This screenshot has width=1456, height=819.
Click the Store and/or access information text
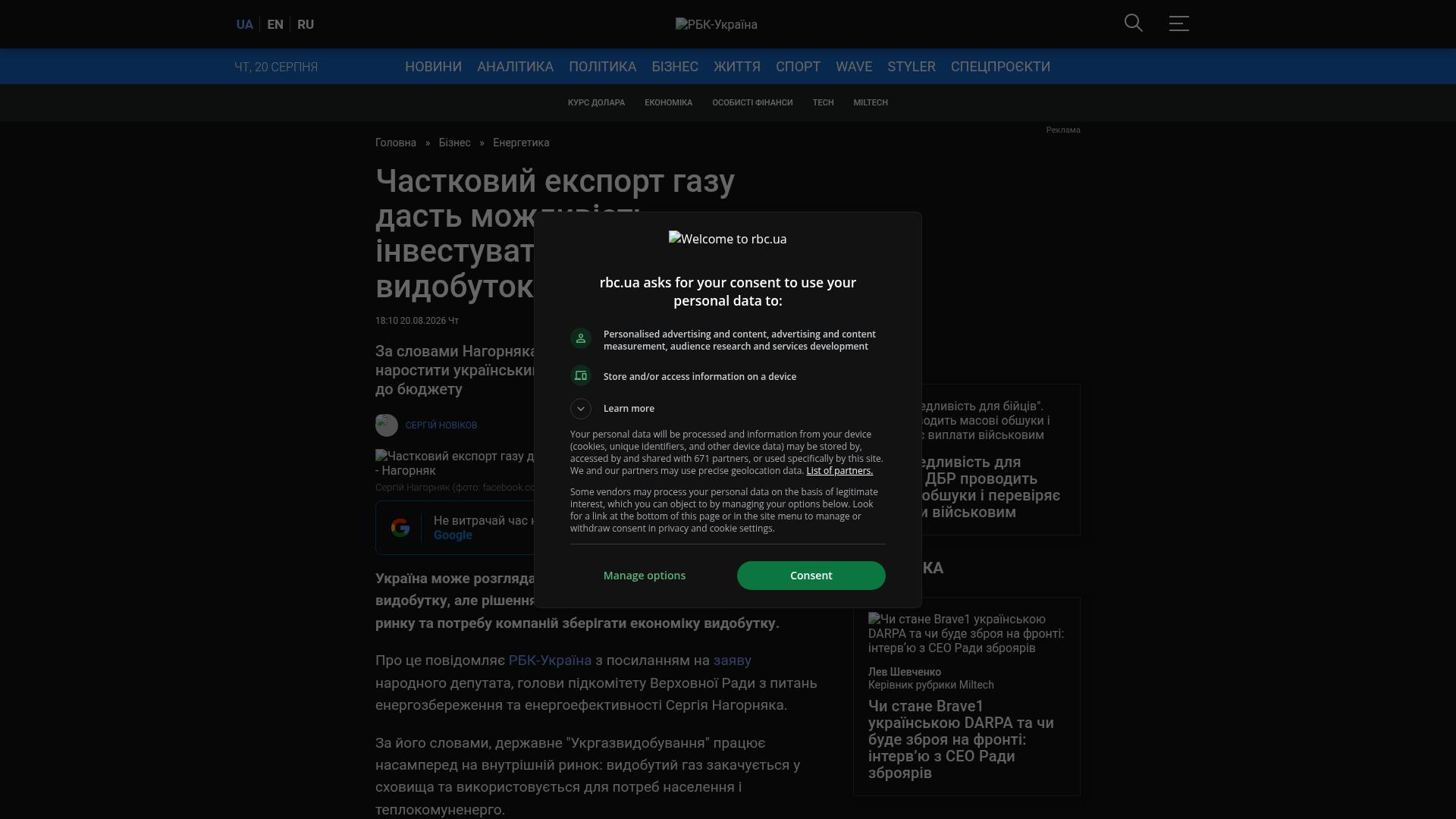700,377
